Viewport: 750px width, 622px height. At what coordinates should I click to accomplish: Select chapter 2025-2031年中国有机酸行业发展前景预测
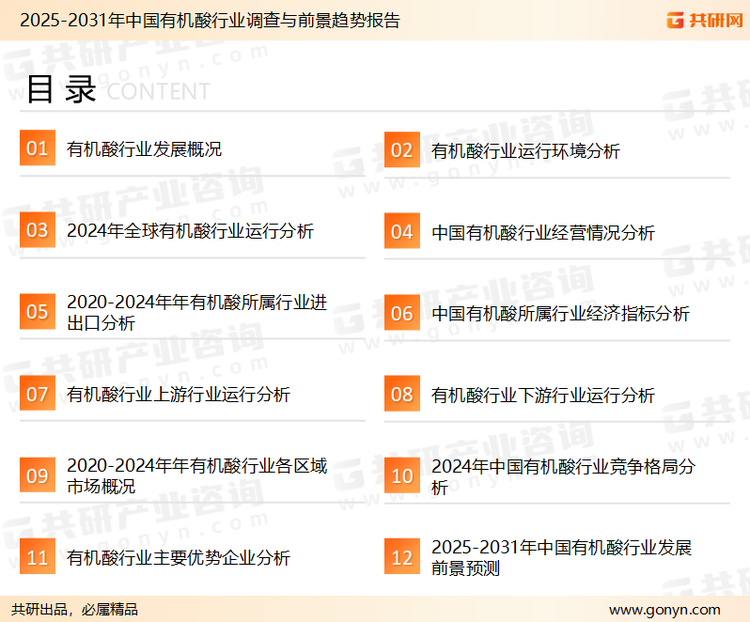pyautogui.click(x=562, y=558)
